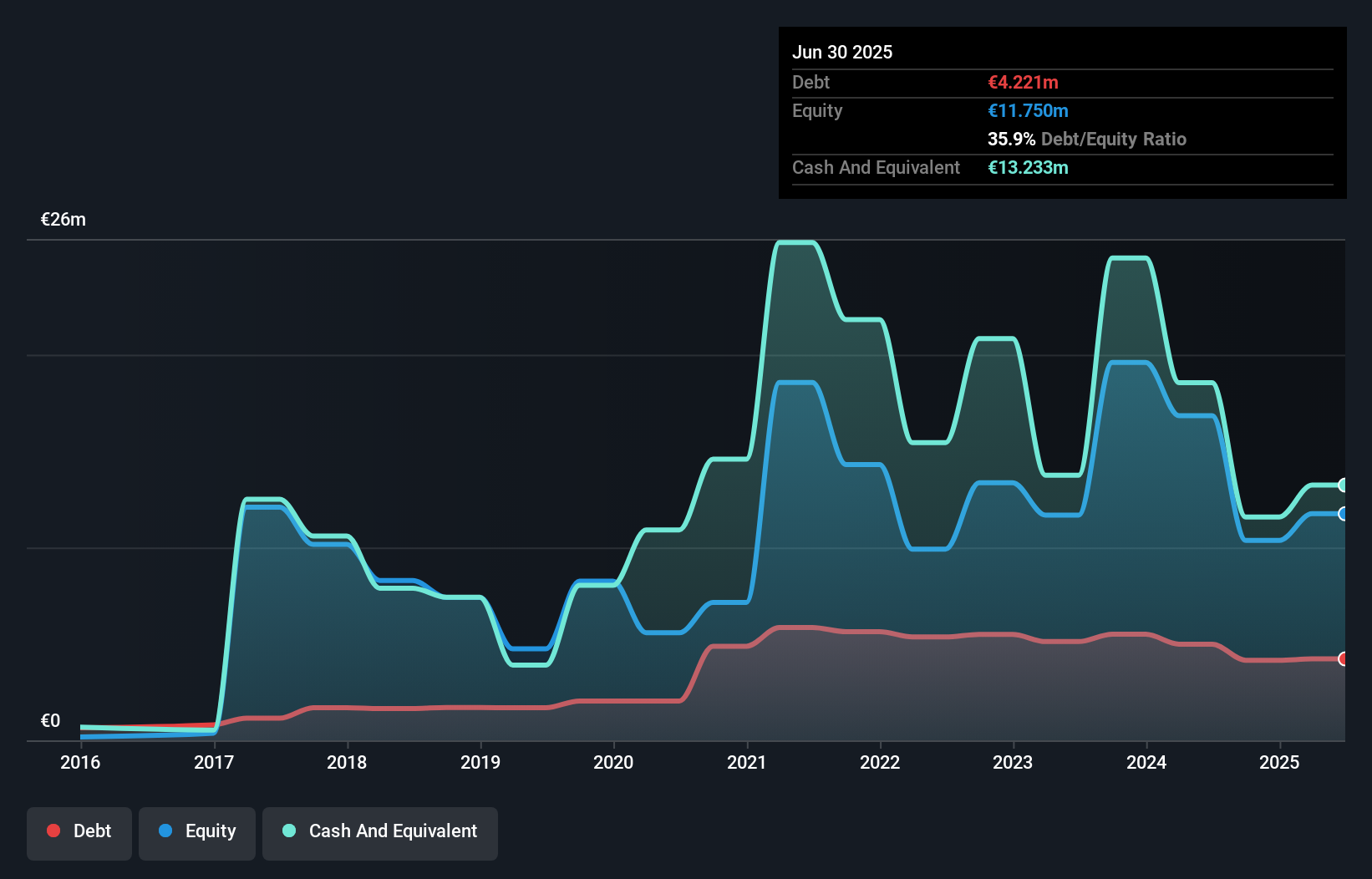Click the 2025 year label on the axis

tap(1279, 762)
